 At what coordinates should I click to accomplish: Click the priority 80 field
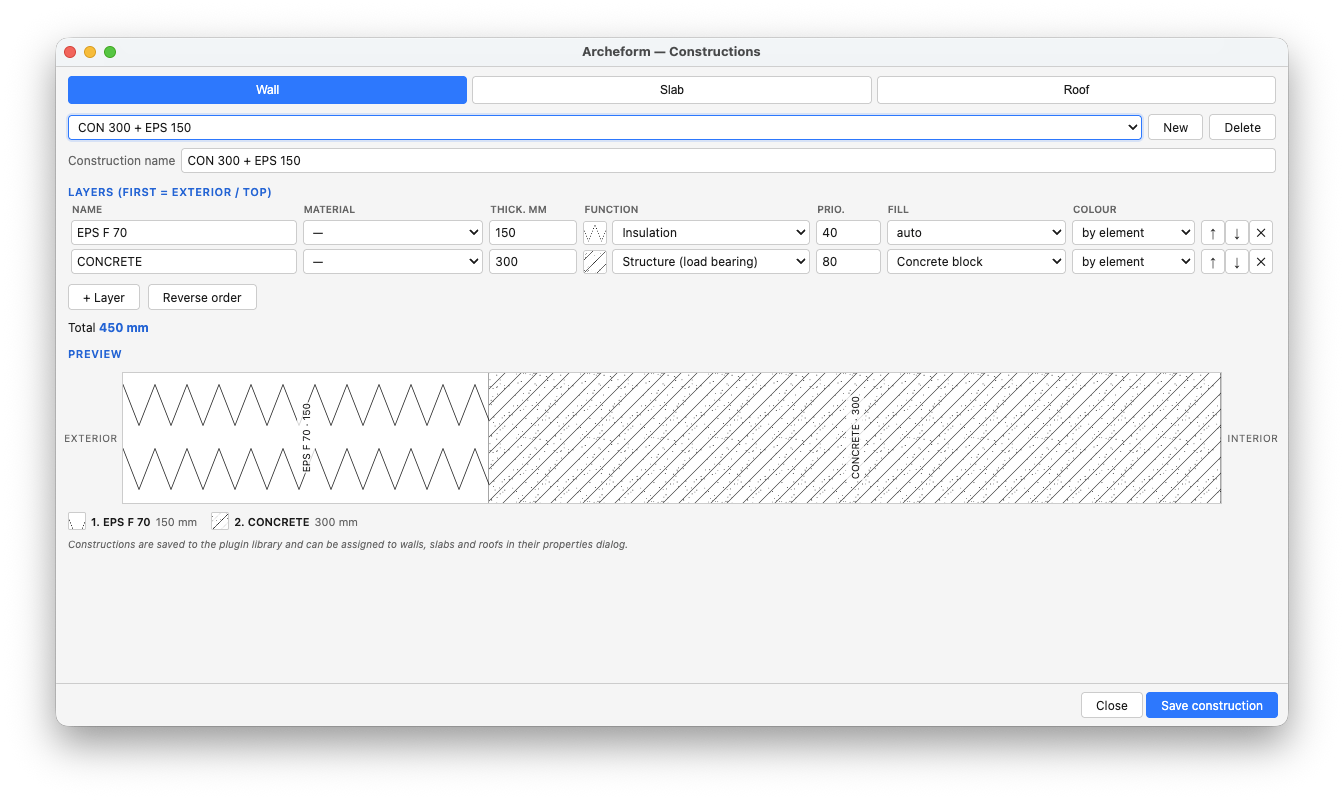848,262
